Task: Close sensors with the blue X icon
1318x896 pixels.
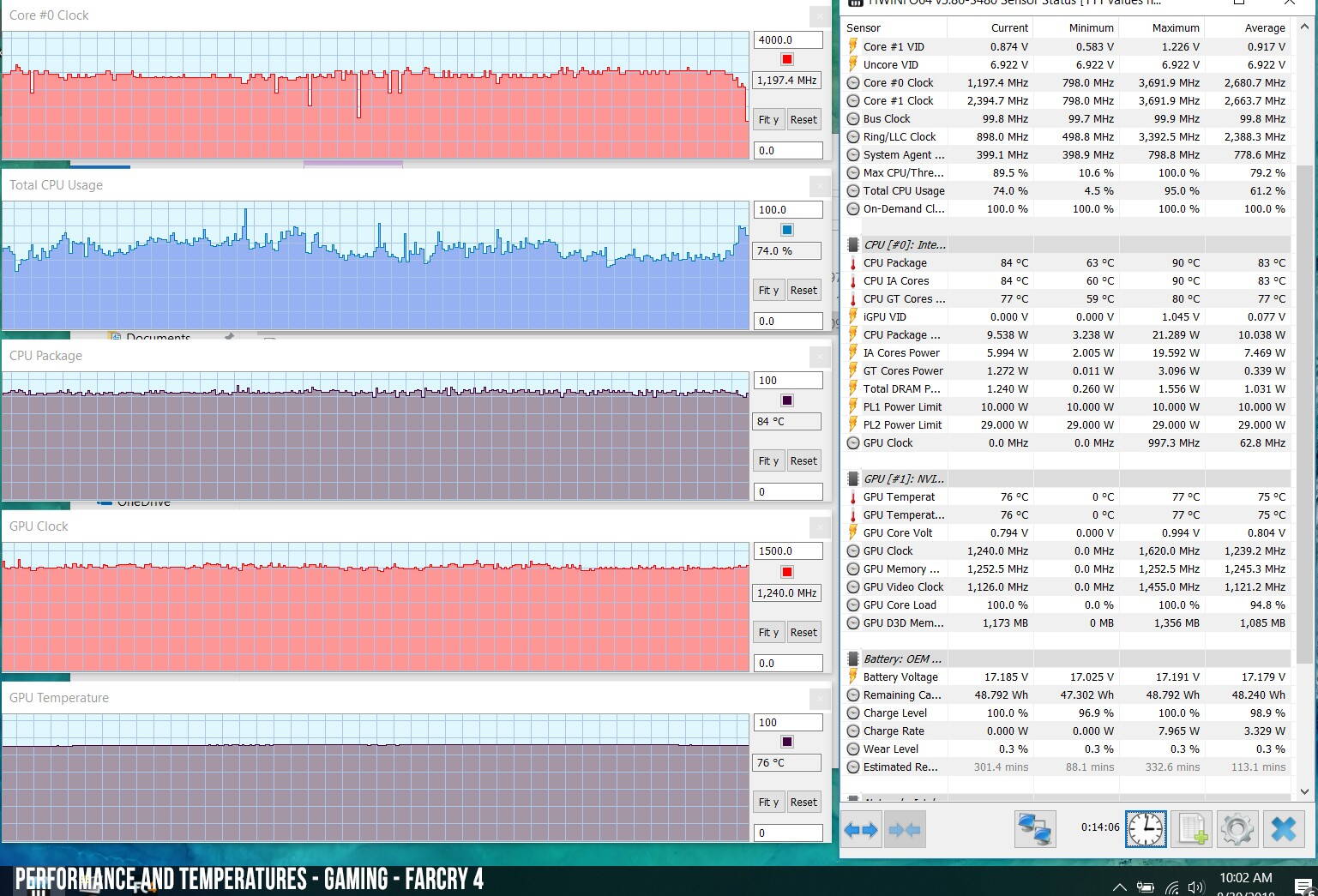Action: pos(1284,829)
